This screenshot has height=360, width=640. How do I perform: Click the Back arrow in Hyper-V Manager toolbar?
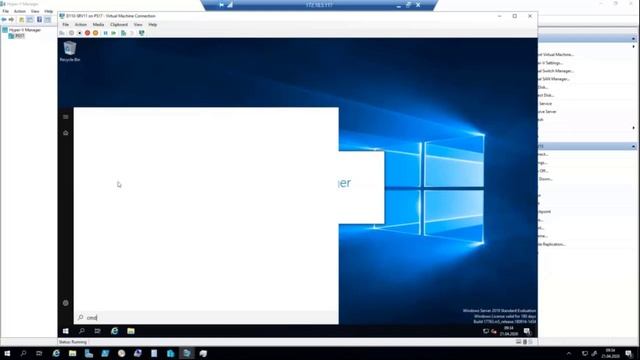(x=4, y=20)
